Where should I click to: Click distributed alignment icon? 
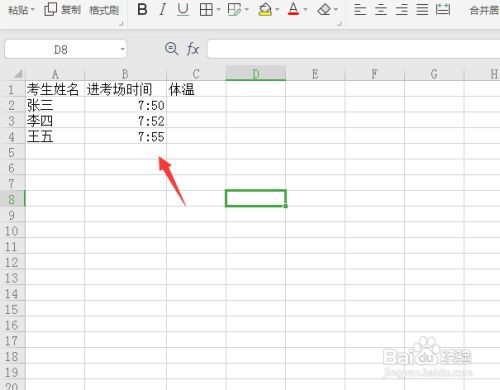[x=443, y=9]
